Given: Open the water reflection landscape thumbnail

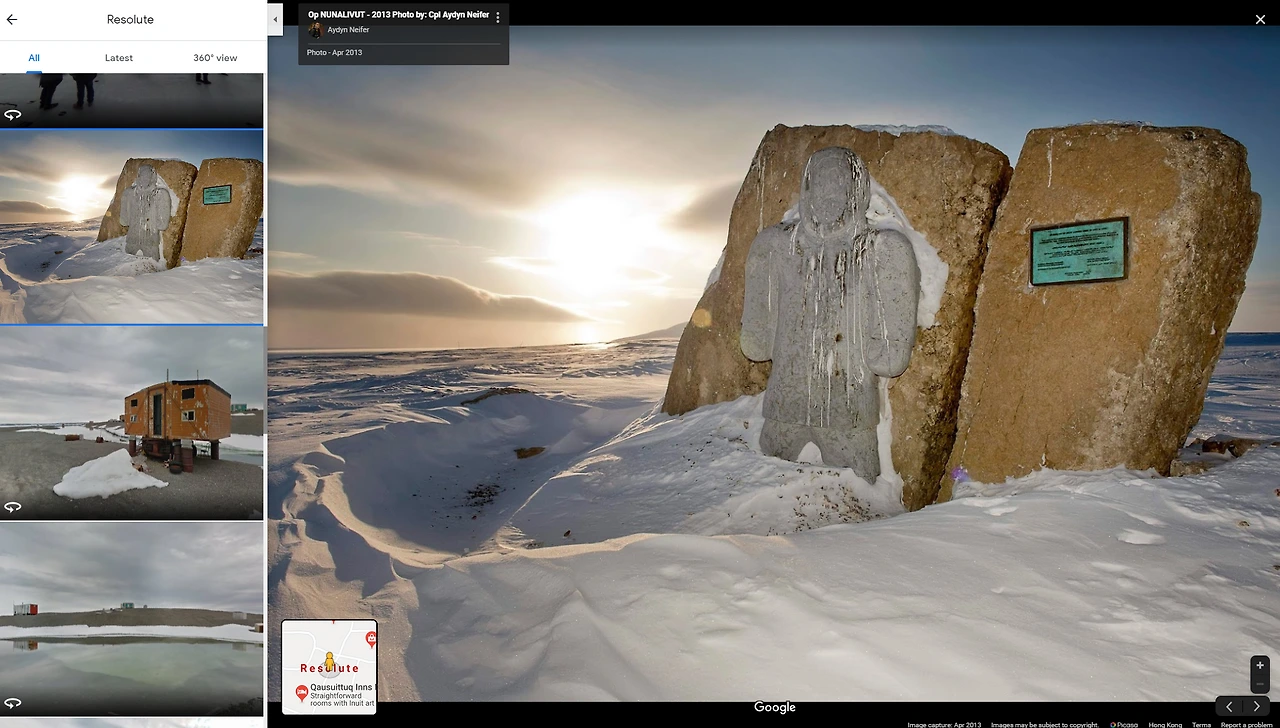Looking at the screenshot, I should (x=131, y=618).
